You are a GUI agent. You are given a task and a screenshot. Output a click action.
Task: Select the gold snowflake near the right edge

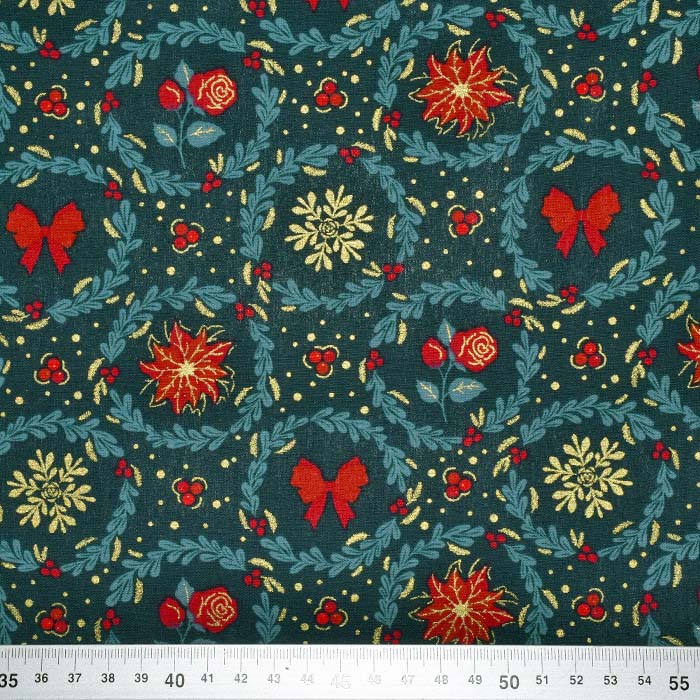[587, 475]
